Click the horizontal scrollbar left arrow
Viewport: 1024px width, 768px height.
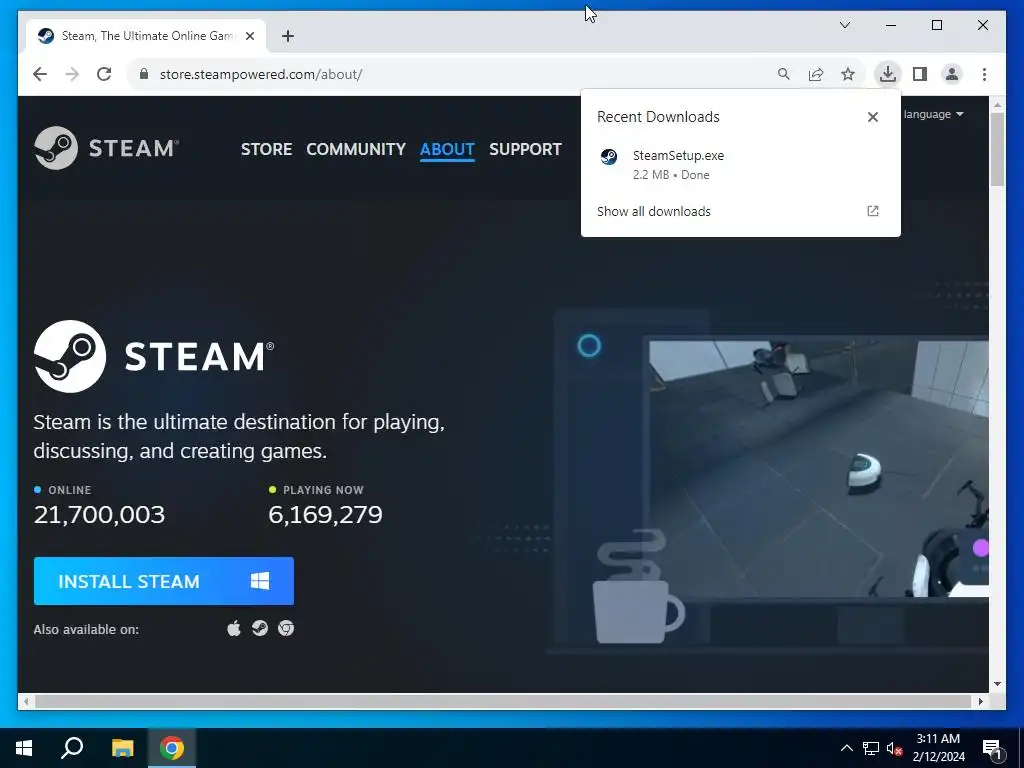click(26, 701)
